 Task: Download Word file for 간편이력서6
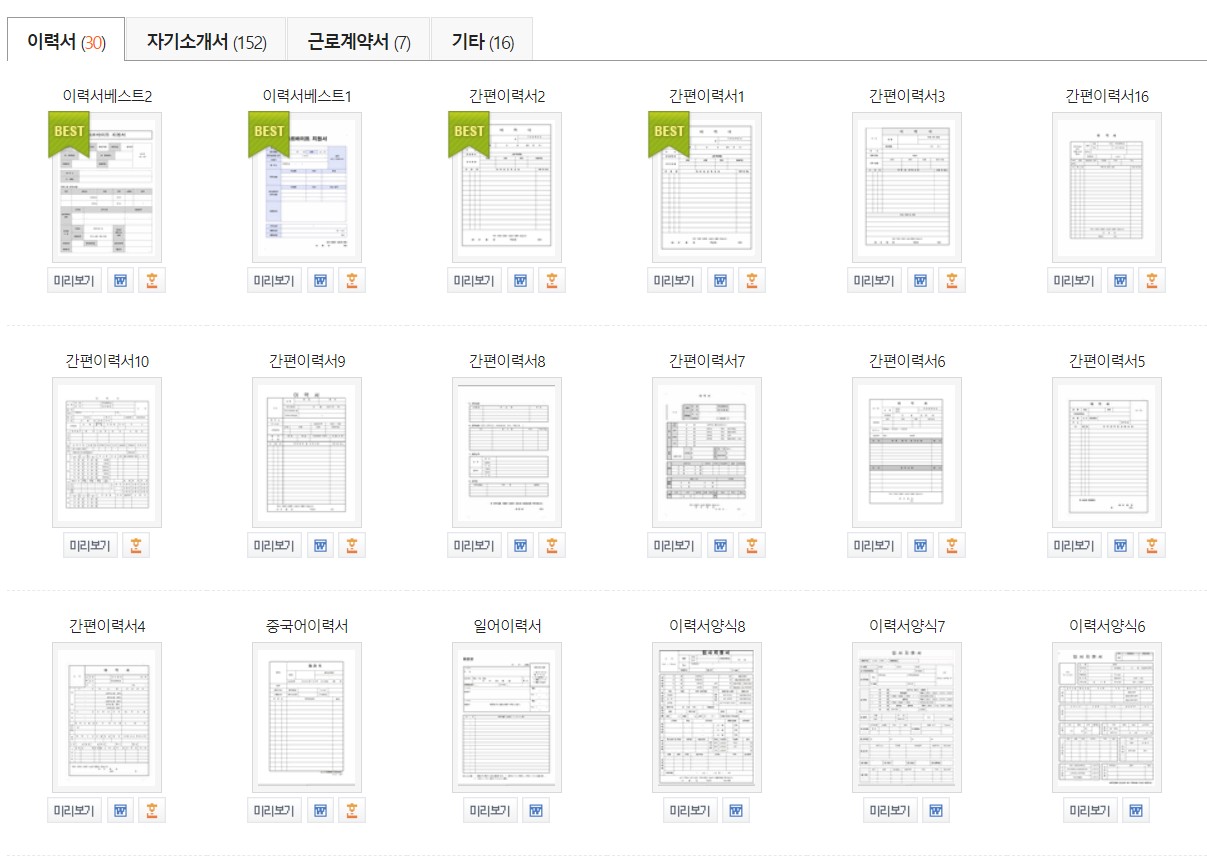[920, 545]
